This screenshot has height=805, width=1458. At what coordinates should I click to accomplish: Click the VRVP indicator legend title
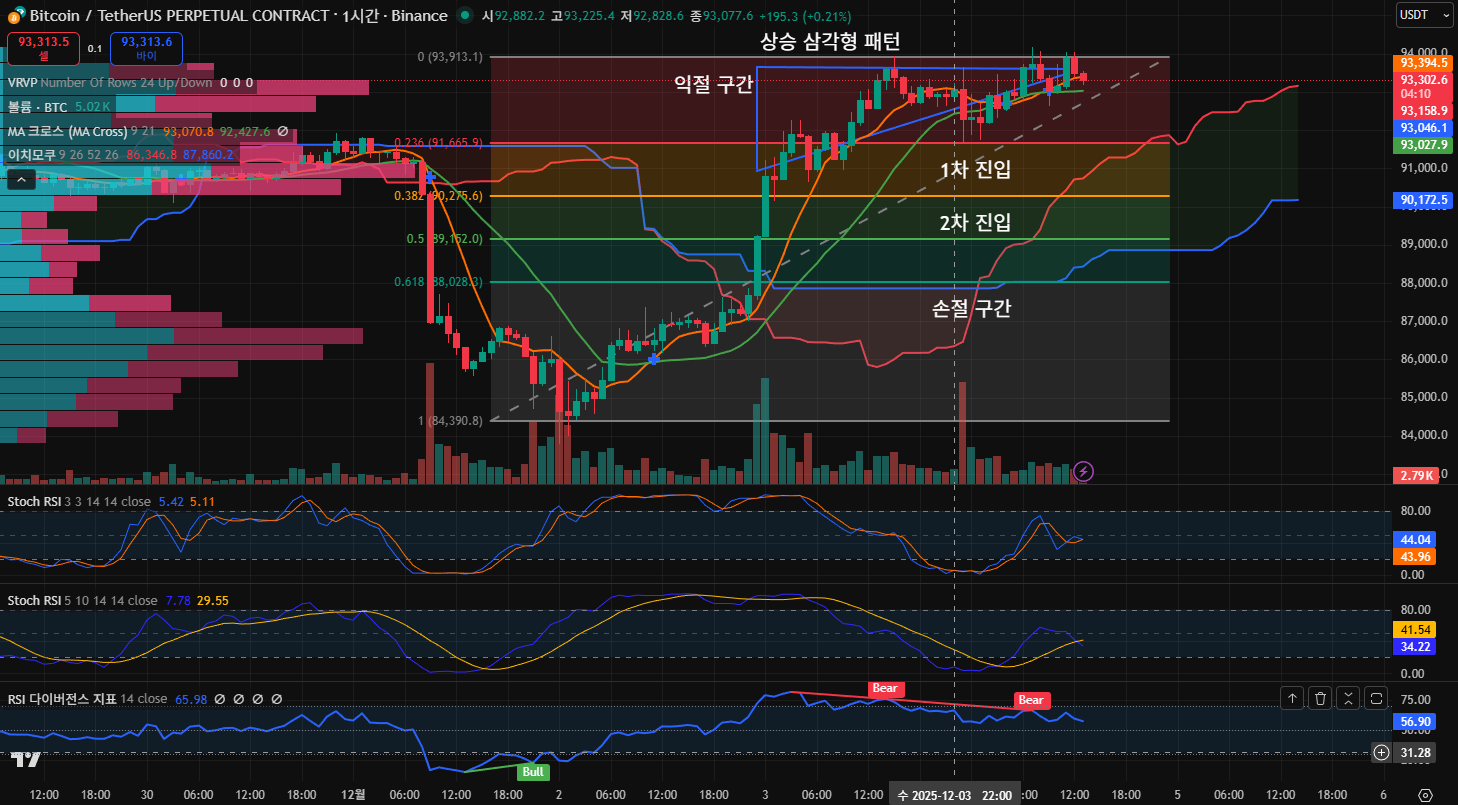tap(21, 83)
